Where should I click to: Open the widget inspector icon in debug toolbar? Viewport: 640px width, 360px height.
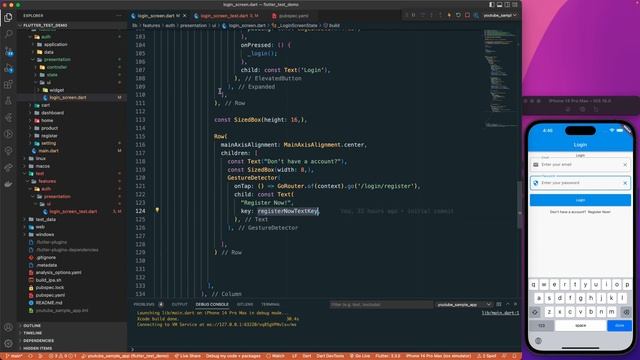pos(476,16)
